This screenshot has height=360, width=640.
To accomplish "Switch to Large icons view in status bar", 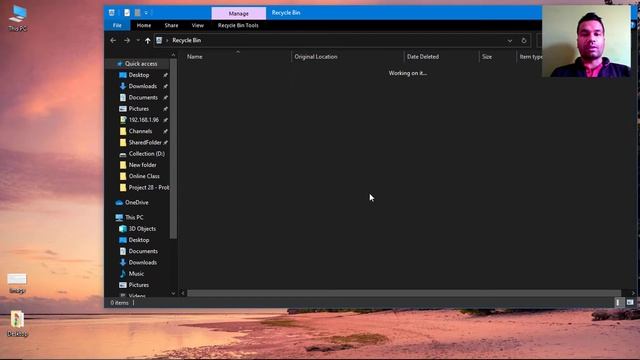I will 630,302.
